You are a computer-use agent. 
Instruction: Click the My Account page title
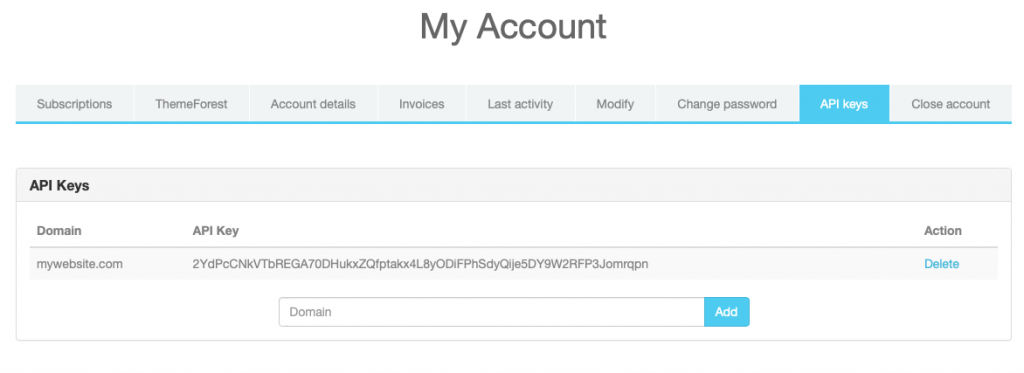click(513, 26)
